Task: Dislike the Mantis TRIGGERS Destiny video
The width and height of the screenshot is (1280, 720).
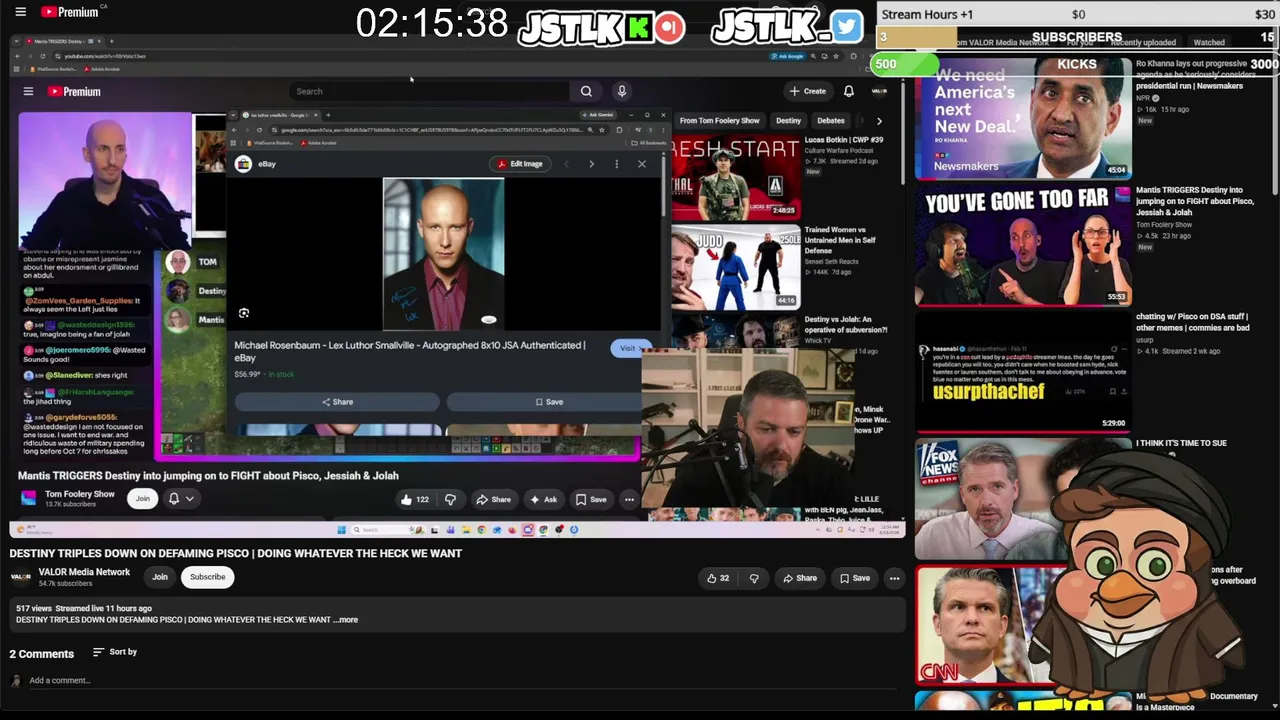Action: click(450, 499)
